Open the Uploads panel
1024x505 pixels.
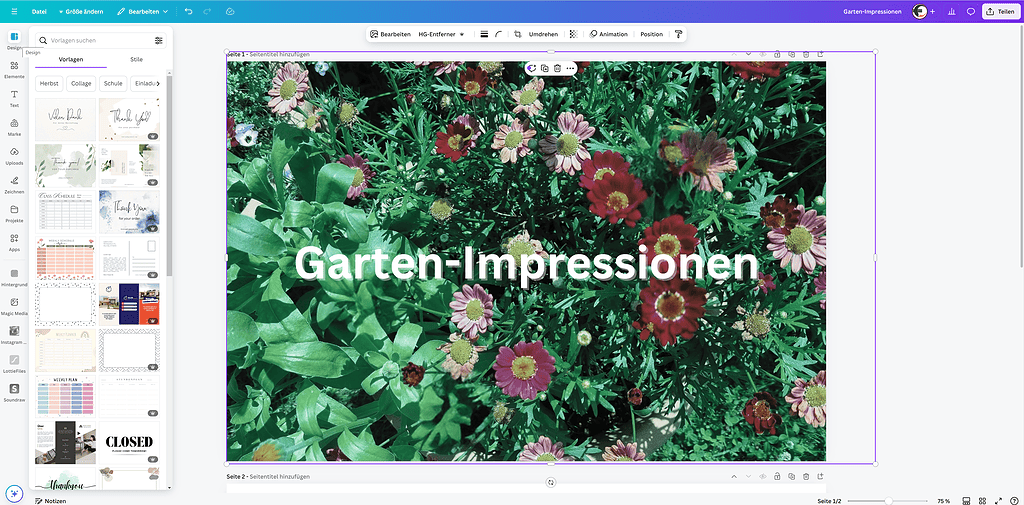click(x=14, y=155)
